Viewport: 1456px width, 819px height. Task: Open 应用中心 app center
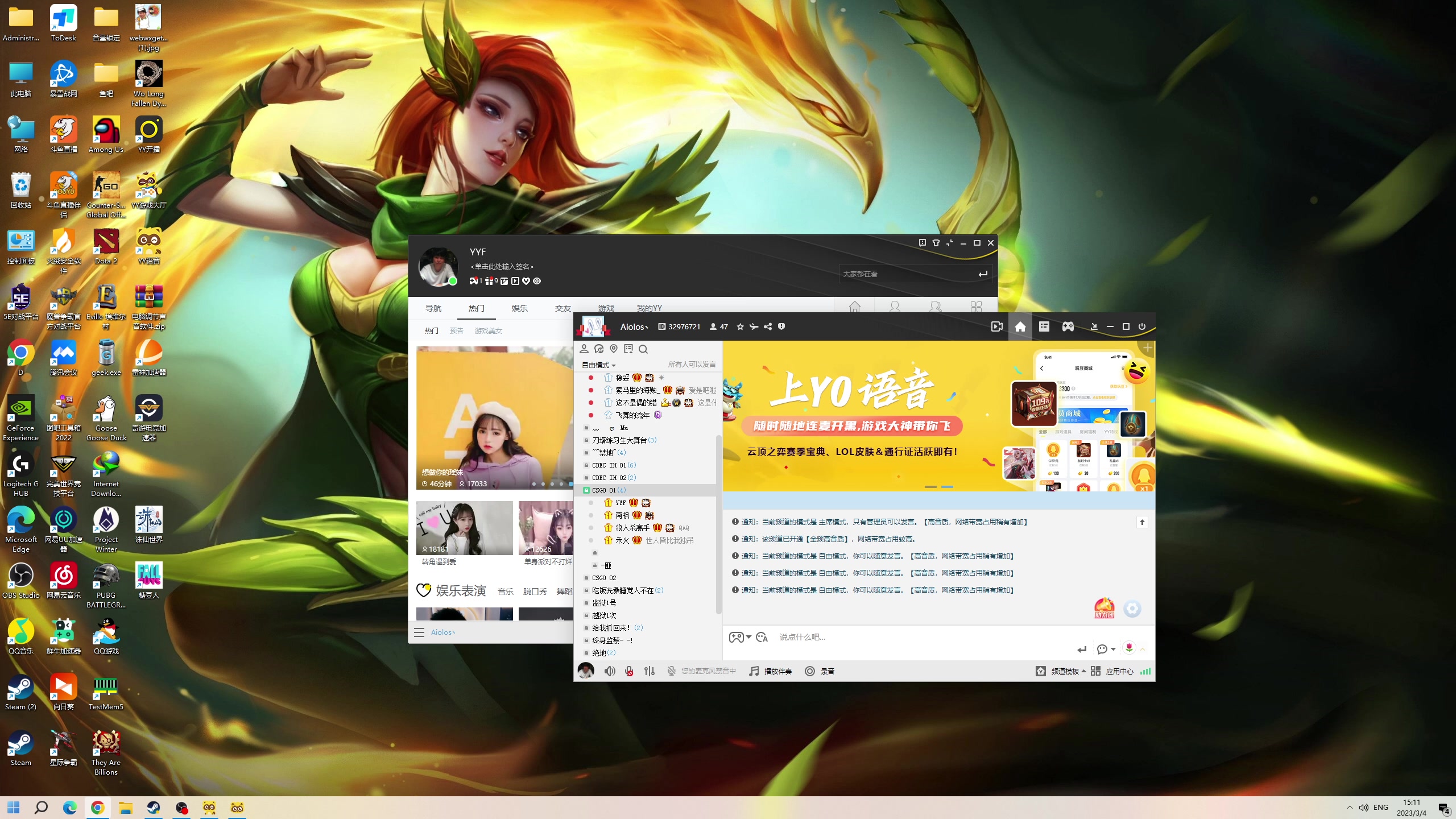(1112, 671)
